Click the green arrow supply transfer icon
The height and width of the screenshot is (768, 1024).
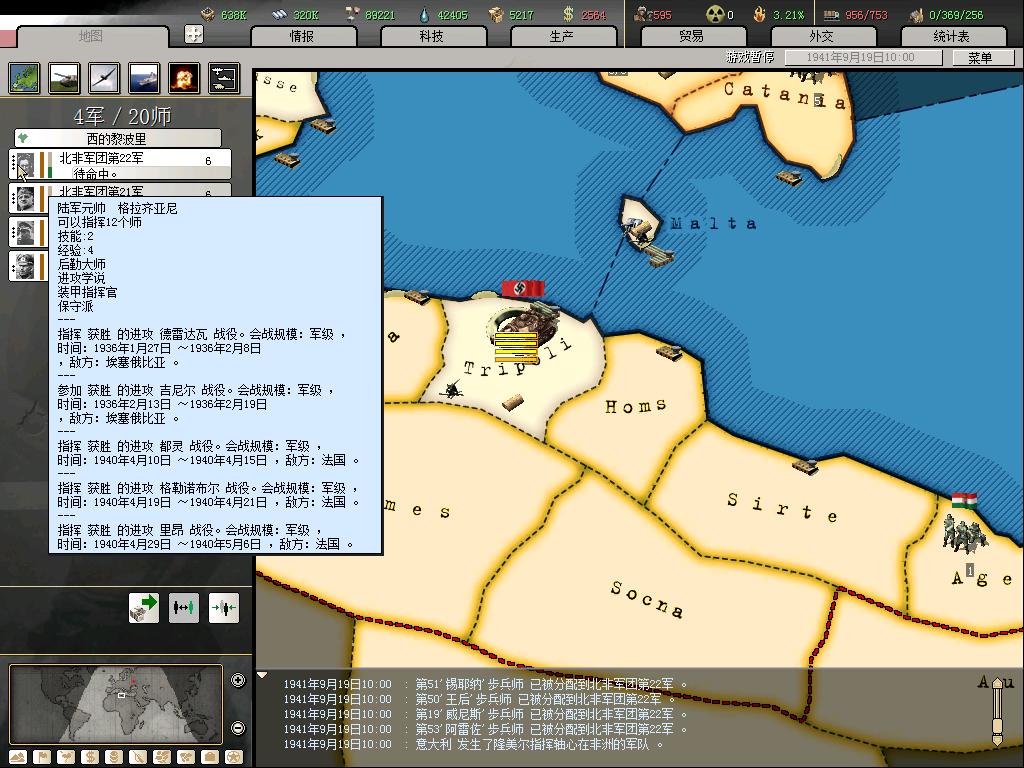tap(144, 607)
